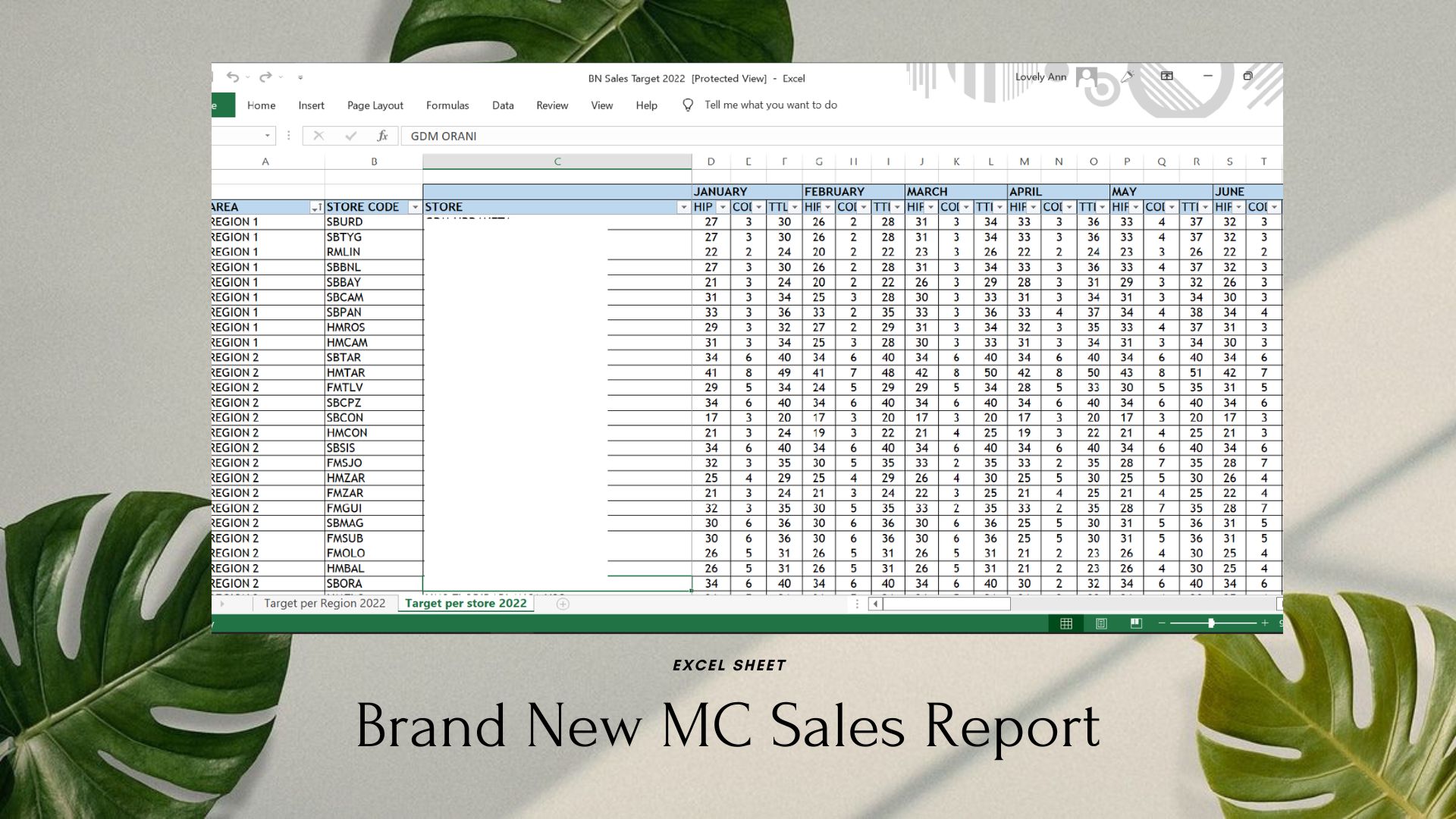1456x819 pixels.
Task: Click the Lovely Ann account name
Action: [1040, 77]
